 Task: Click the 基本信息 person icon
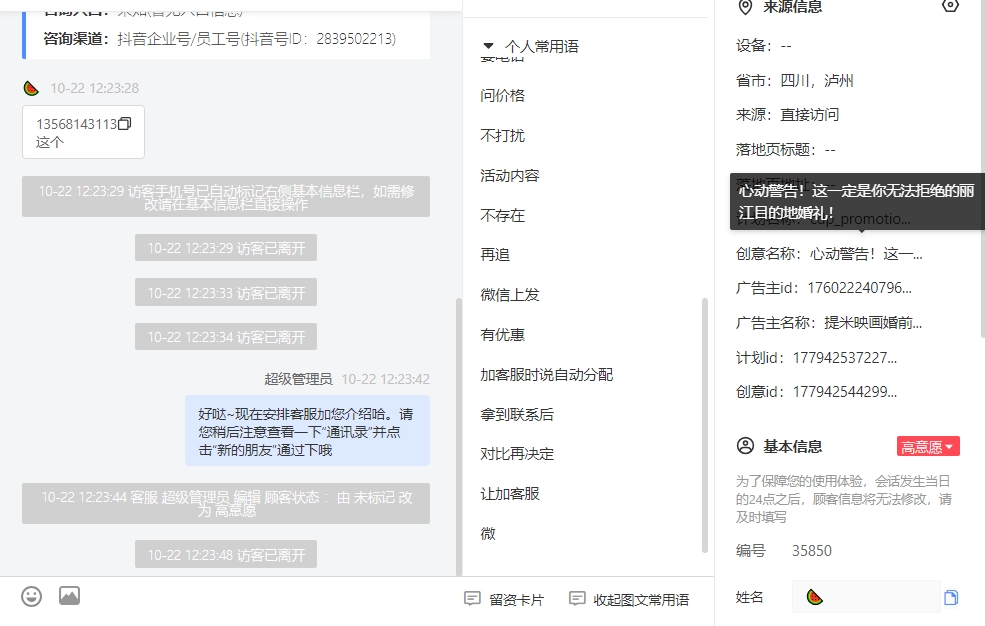tap(745, 446)
